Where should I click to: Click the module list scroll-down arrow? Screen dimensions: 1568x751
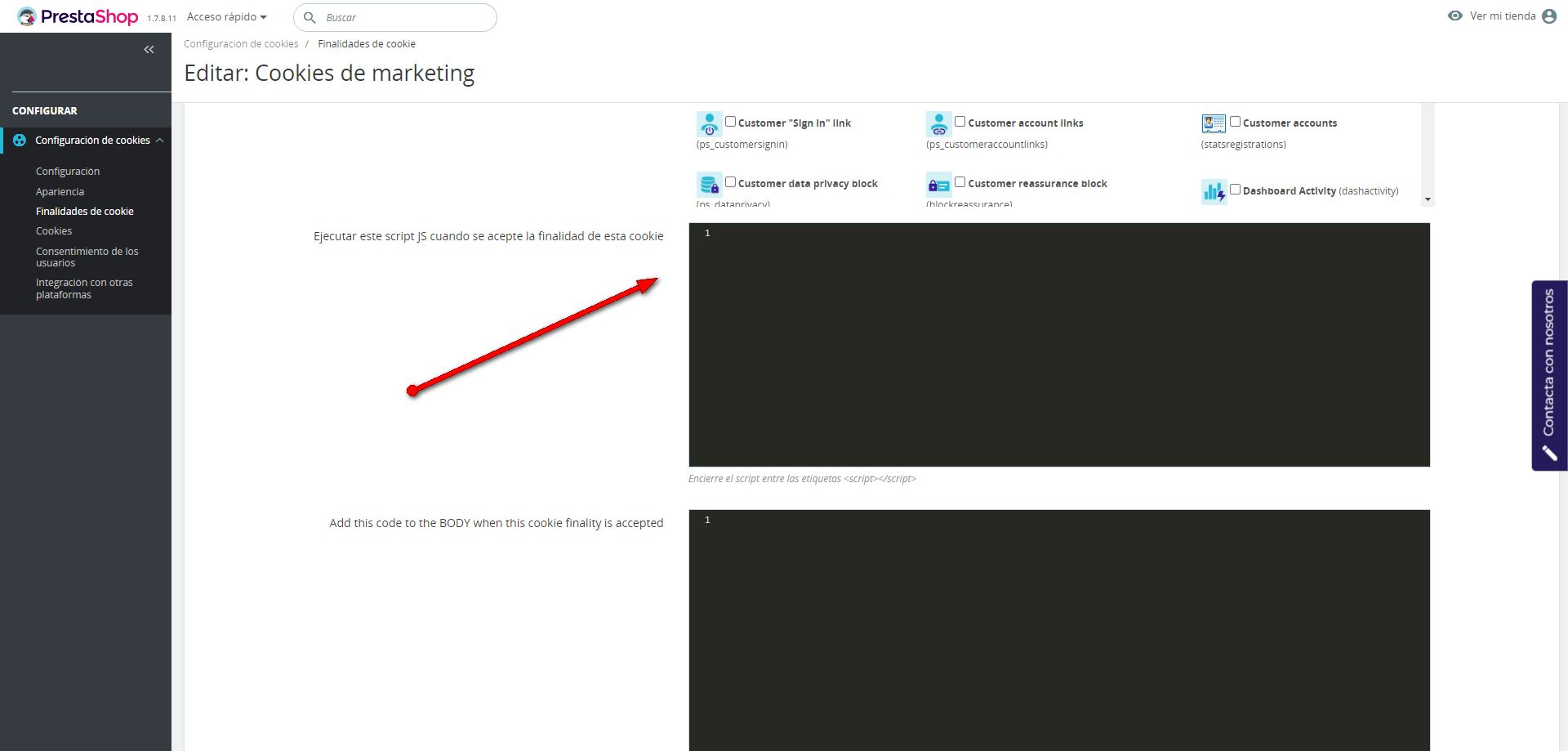[1428, 199]
